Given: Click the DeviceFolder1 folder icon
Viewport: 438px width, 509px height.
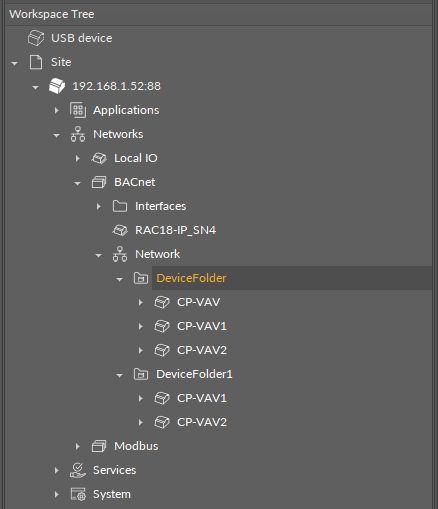Looking at the screenshot, I should 141,374.
